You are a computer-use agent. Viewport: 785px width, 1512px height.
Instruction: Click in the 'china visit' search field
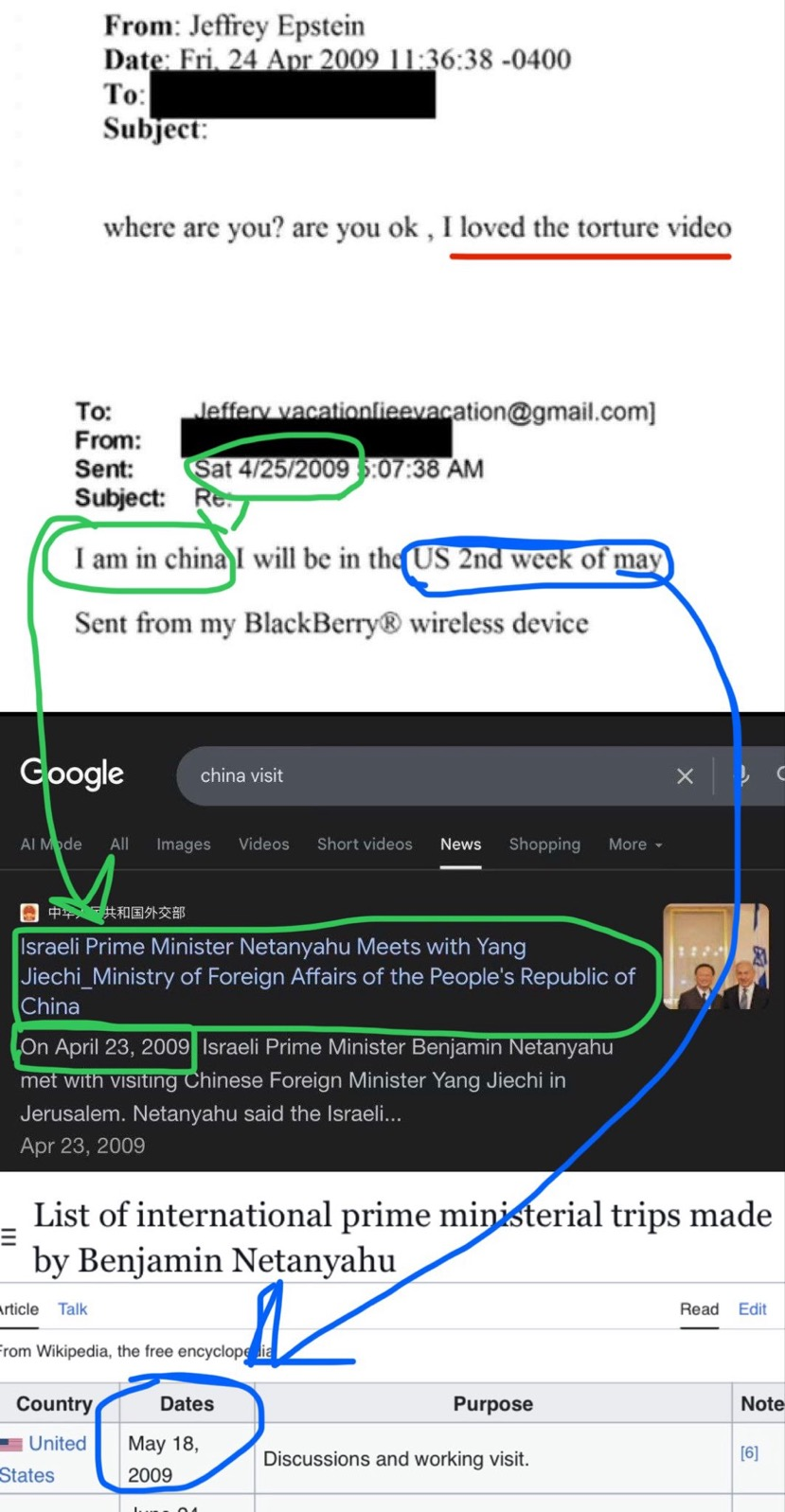click(x=426, y=775)
